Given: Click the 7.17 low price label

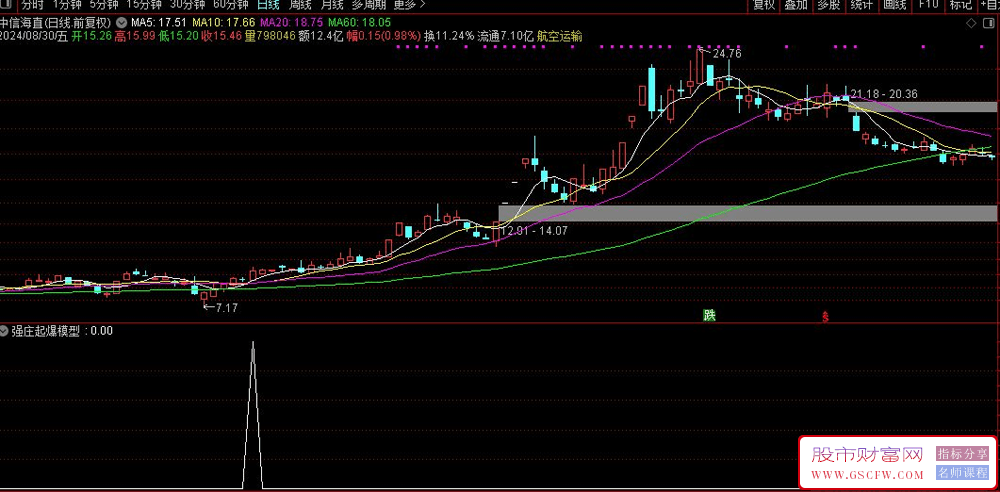Looking at the screenshot, I should coord(226,308).
